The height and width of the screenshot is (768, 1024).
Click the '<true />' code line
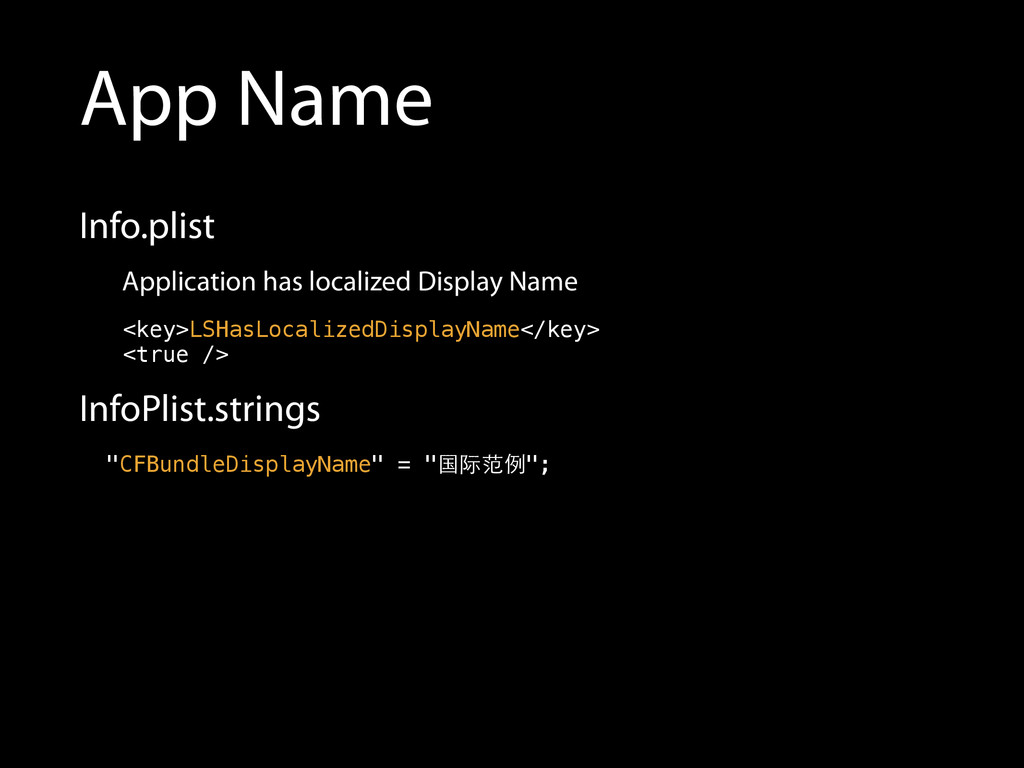click(176, 355)
